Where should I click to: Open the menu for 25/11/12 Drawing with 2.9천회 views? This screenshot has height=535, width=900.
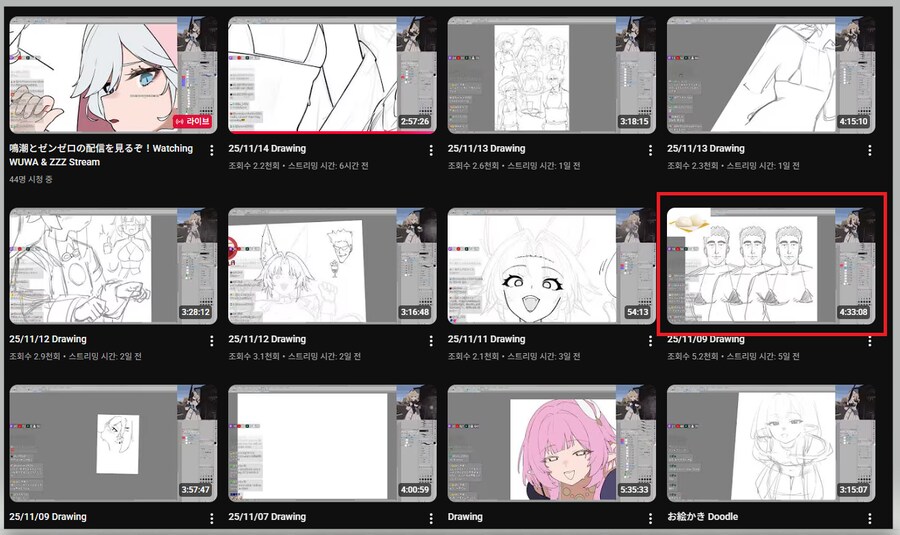[x=212, y=341]
